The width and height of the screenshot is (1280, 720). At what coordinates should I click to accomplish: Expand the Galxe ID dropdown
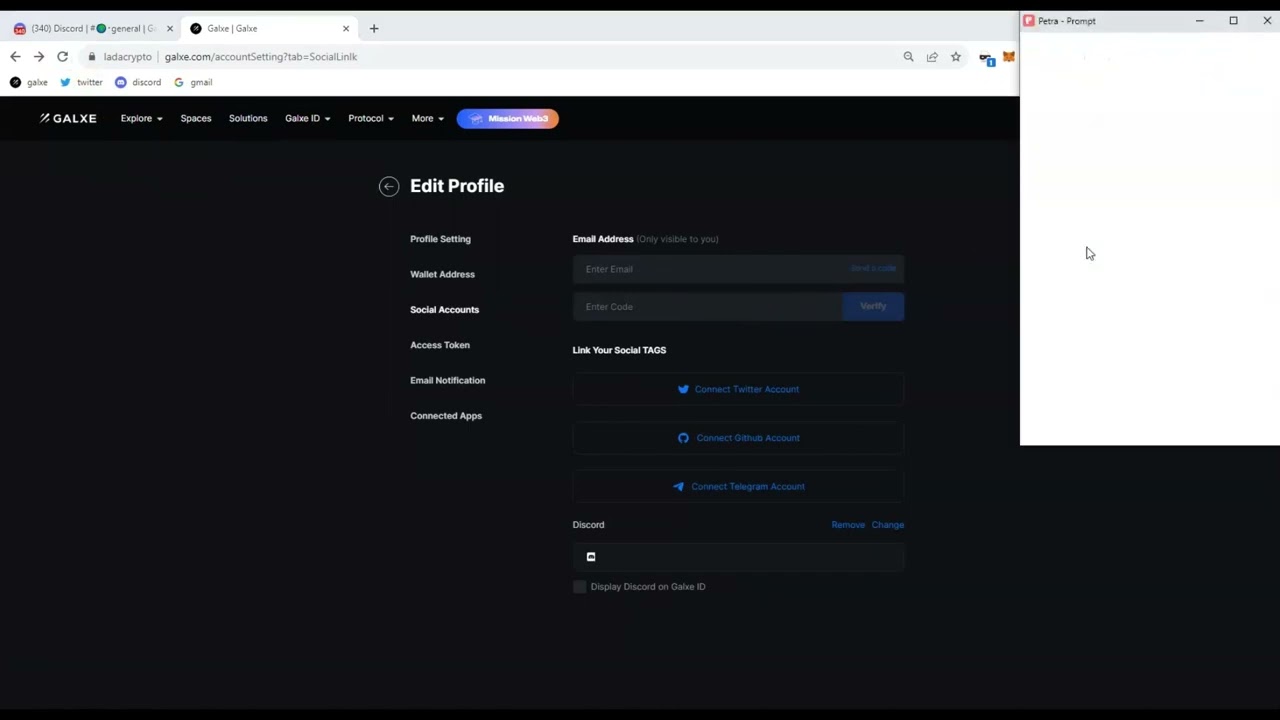[307, 118]
